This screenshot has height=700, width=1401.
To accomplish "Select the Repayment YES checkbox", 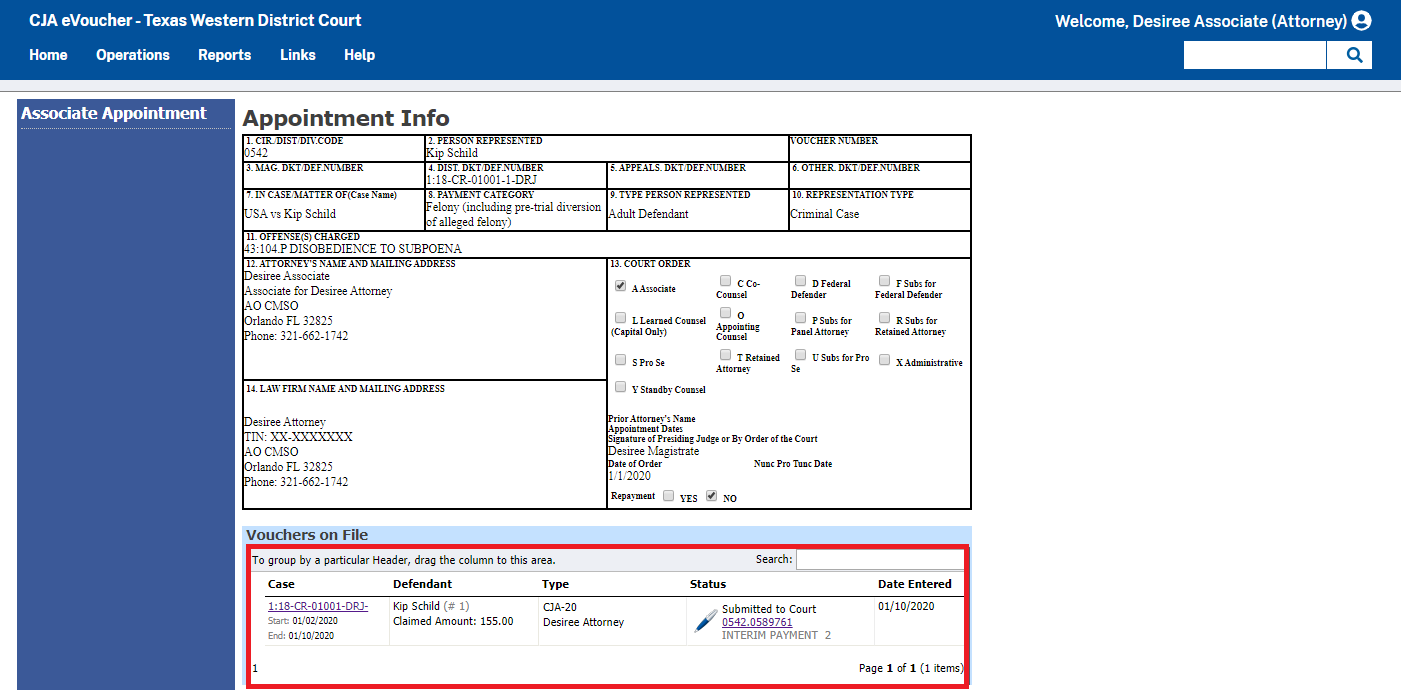I will tap(668, 494).
